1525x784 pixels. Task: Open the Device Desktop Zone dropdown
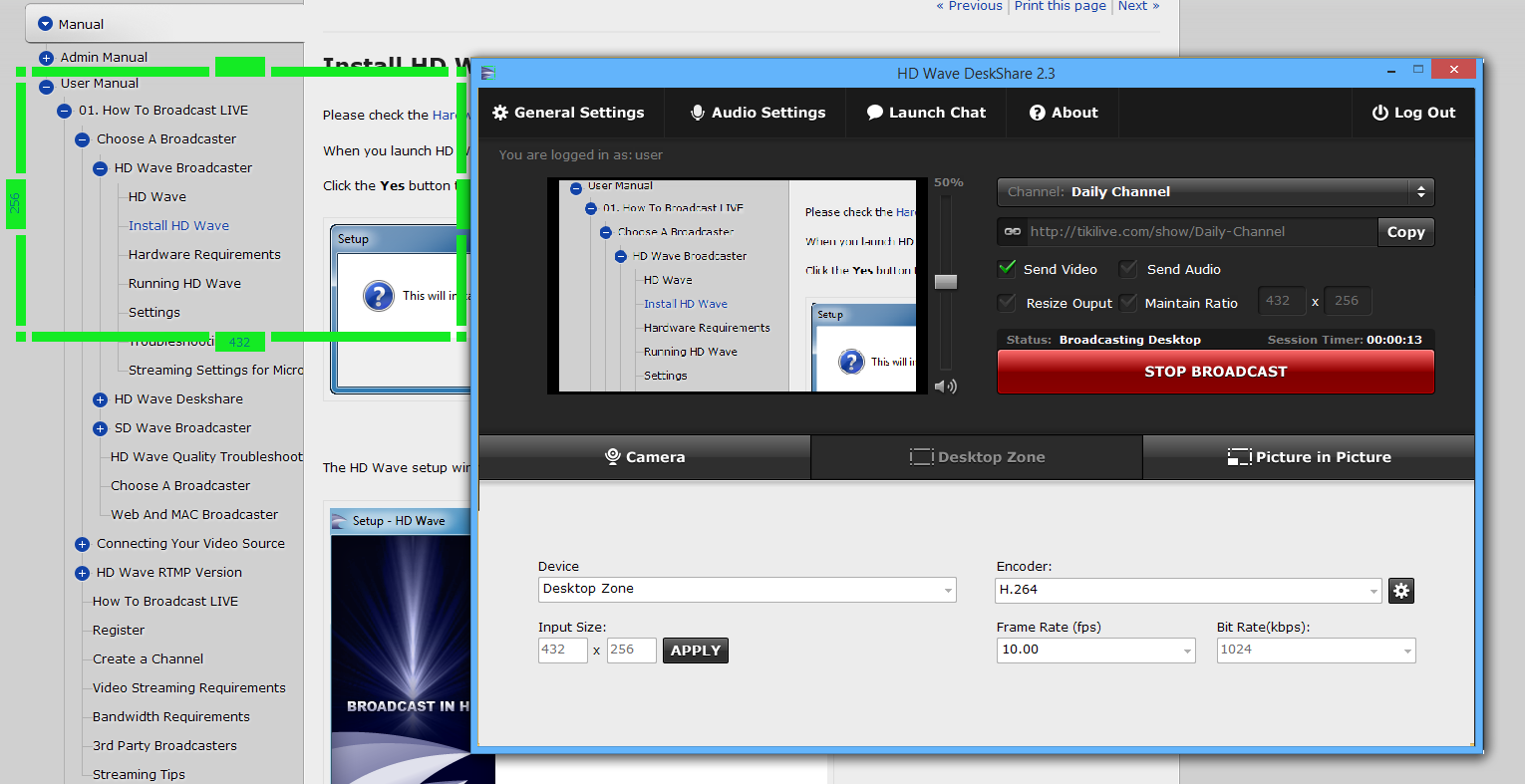click(x=747, y=589)
